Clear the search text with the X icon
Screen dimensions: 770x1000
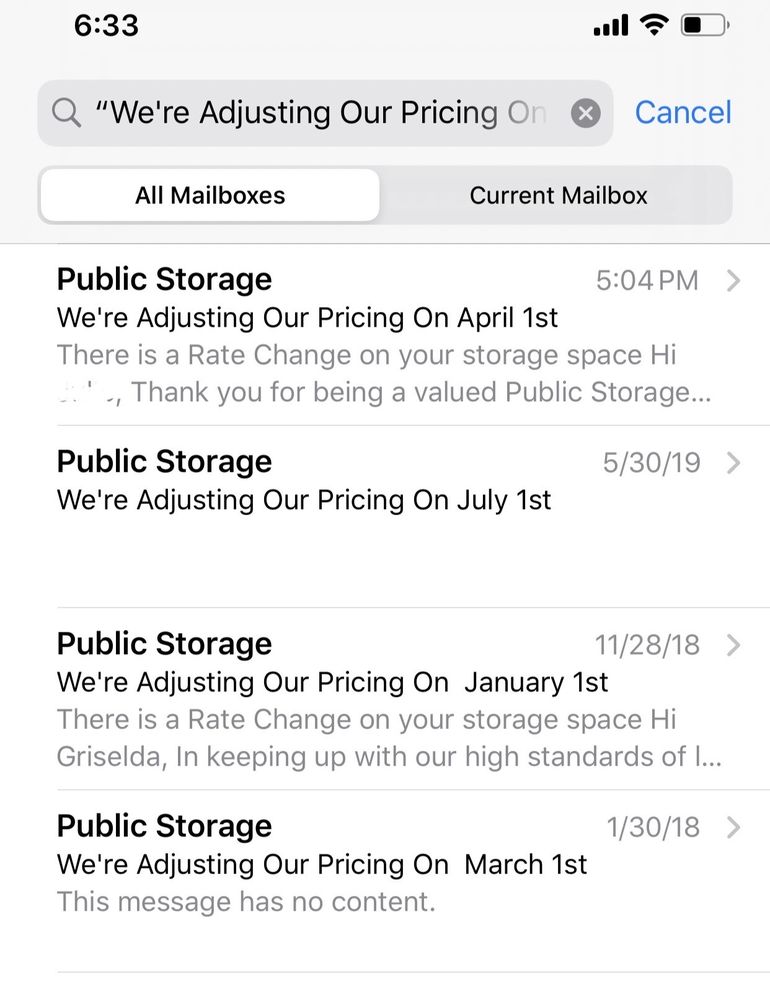586,113
